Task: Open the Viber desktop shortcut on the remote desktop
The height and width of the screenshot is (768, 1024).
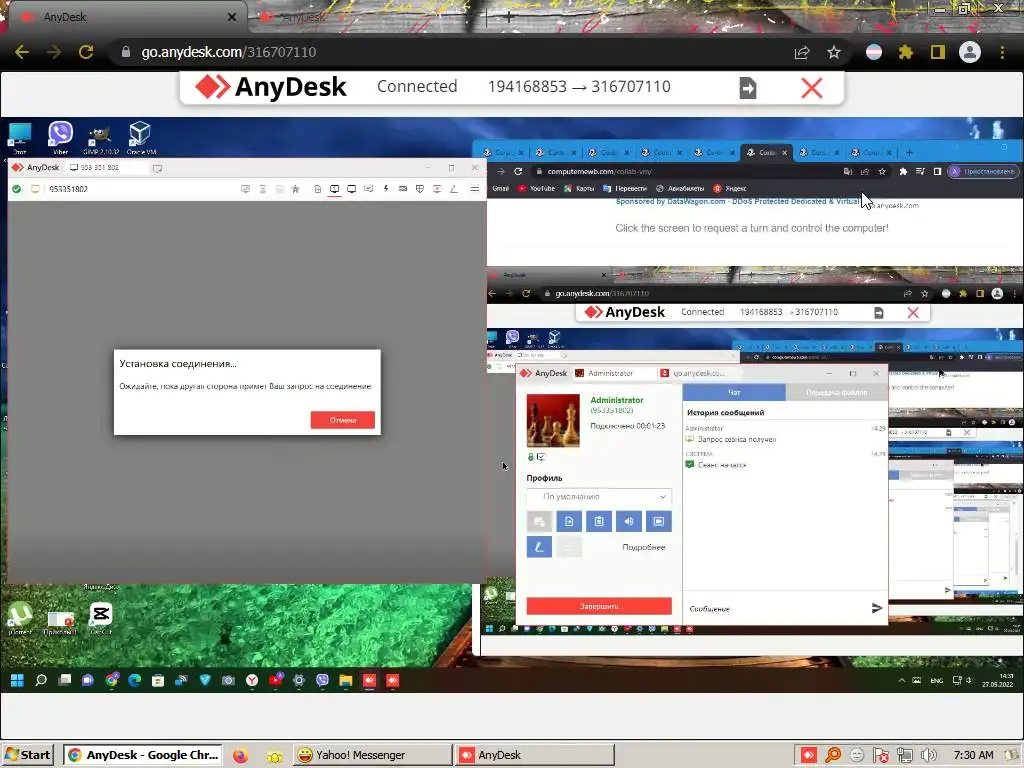Action: (x=60, y=138)
